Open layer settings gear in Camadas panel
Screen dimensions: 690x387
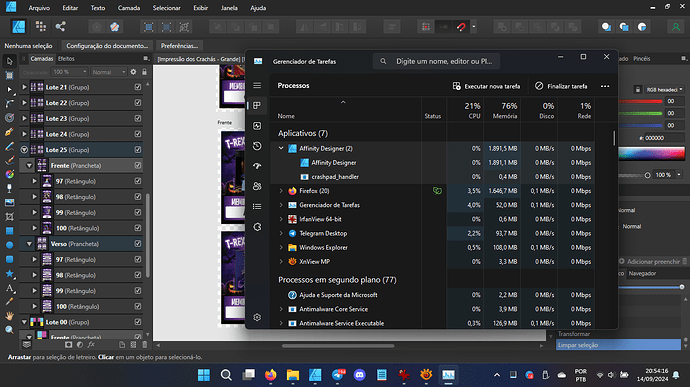click(x=133, y=72)
